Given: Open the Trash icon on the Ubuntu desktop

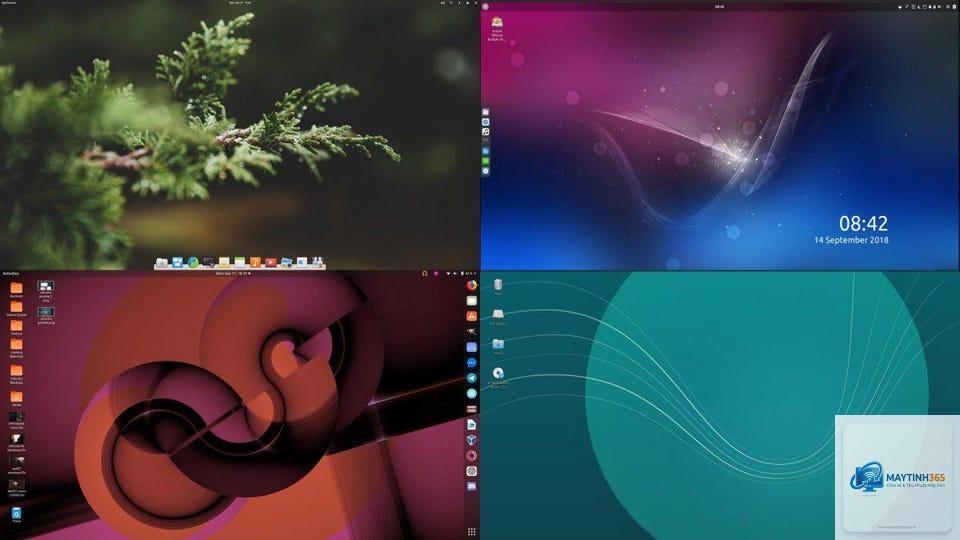Looking at the screenshot, I should click(x=17, y=514).
